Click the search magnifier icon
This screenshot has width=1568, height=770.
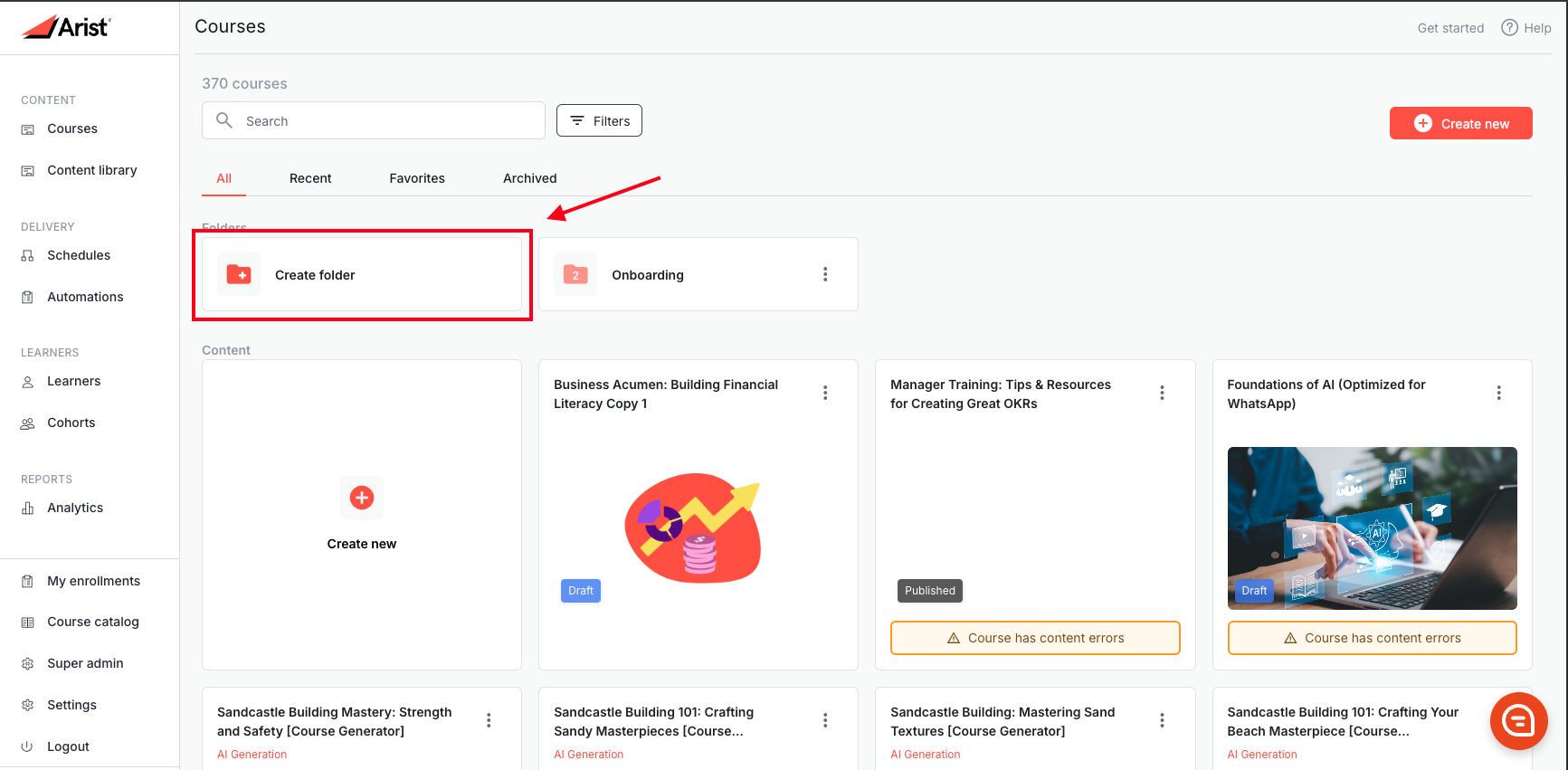(224, 120)
